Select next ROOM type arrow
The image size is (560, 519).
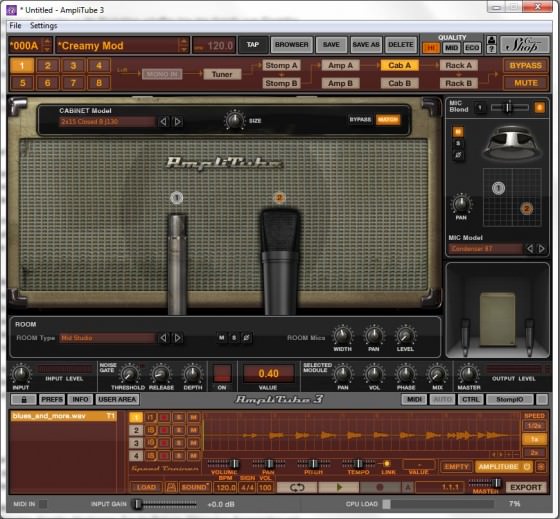click(x=178, y=338)
